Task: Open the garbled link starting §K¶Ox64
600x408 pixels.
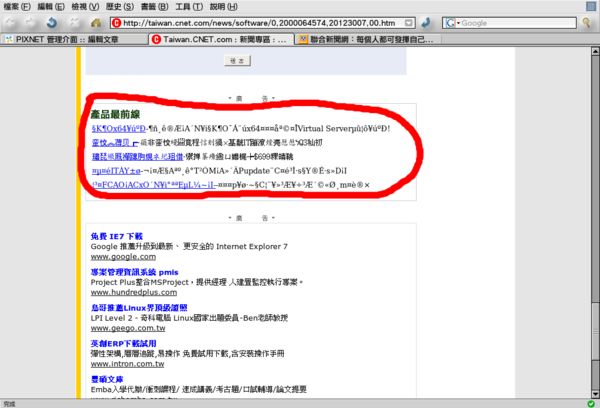Action: pos(119,129)
